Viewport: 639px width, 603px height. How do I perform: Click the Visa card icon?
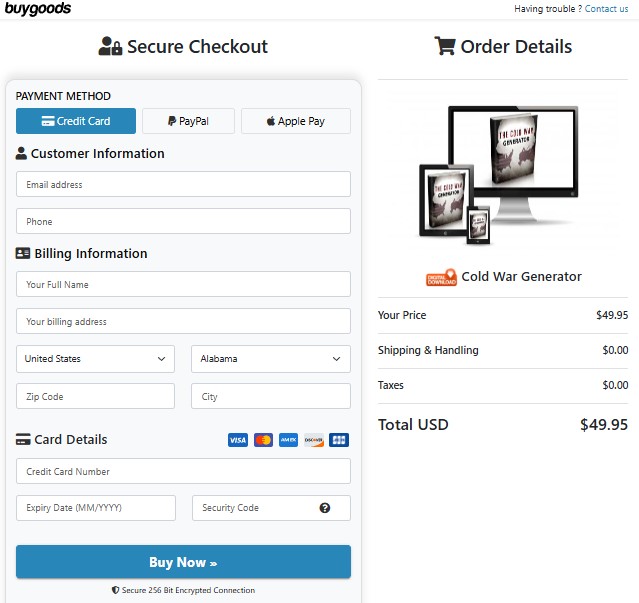(x=237, y=440)
